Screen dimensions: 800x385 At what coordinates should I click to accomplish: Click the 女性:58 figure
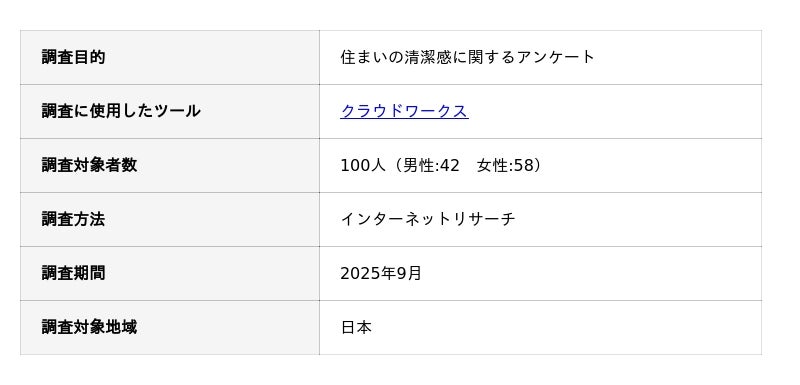click(x=505, y=165)
